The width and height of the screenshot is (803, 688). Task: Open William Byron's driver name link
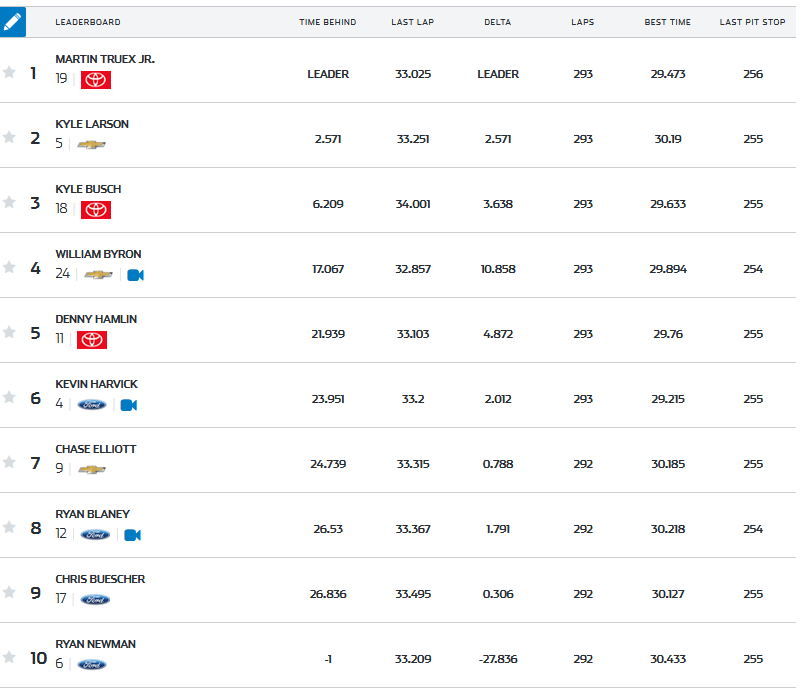click(x=98, y=254)
